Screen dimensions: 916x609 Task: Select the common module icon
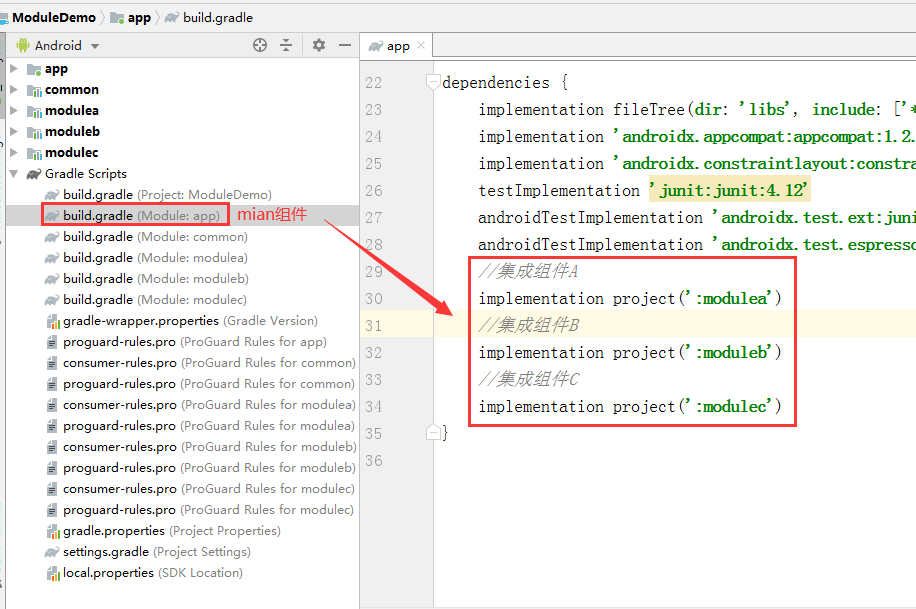34,90
